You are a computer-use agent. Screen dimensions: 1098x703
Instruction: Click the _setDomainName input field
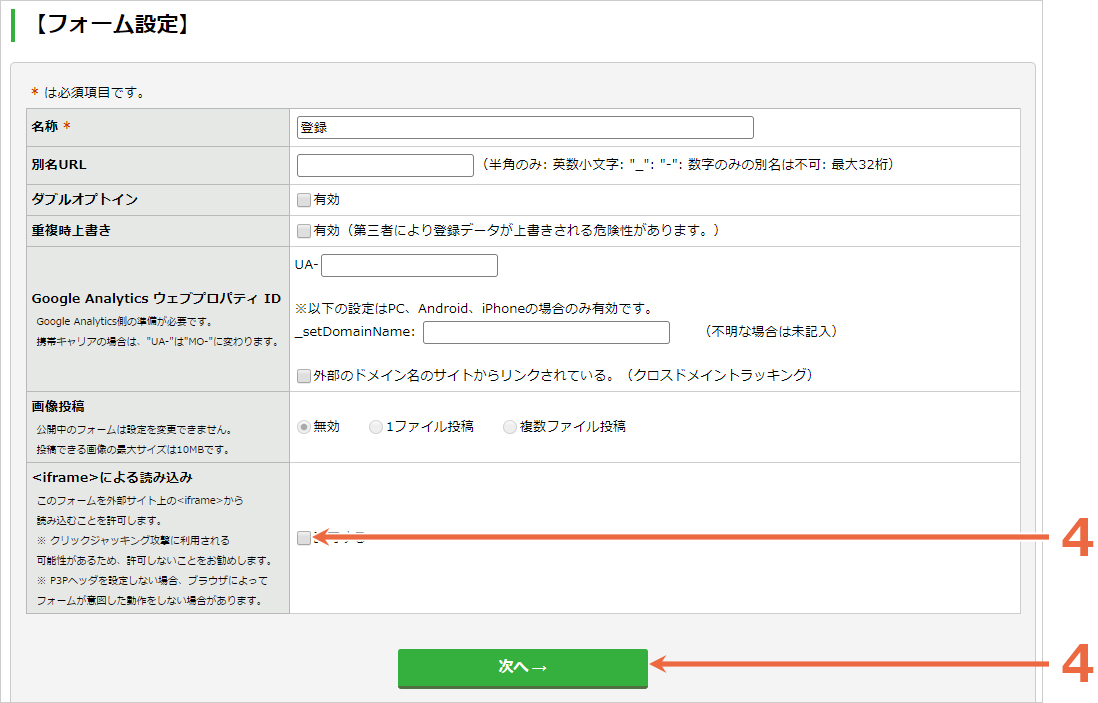(x=546, y=333)
